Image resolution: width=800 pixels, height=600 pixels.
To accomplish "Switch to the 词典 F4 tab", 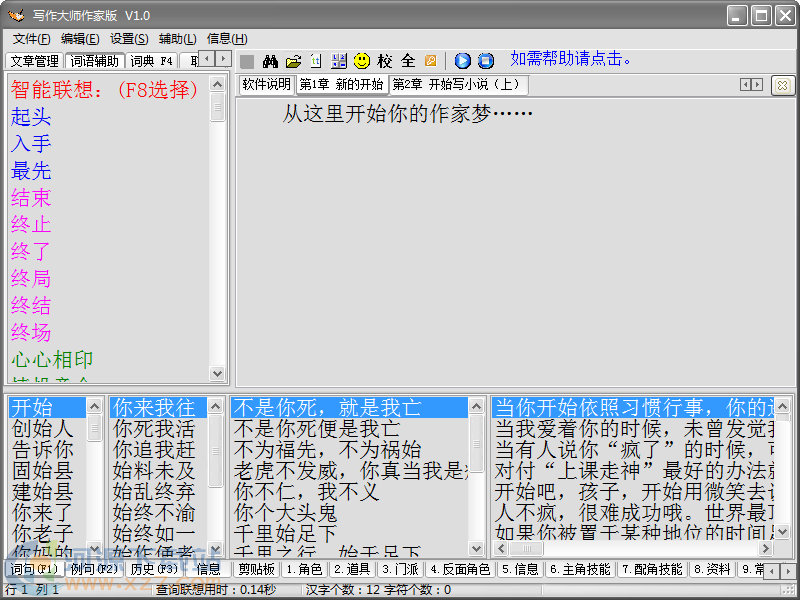I will click(152, 61).
